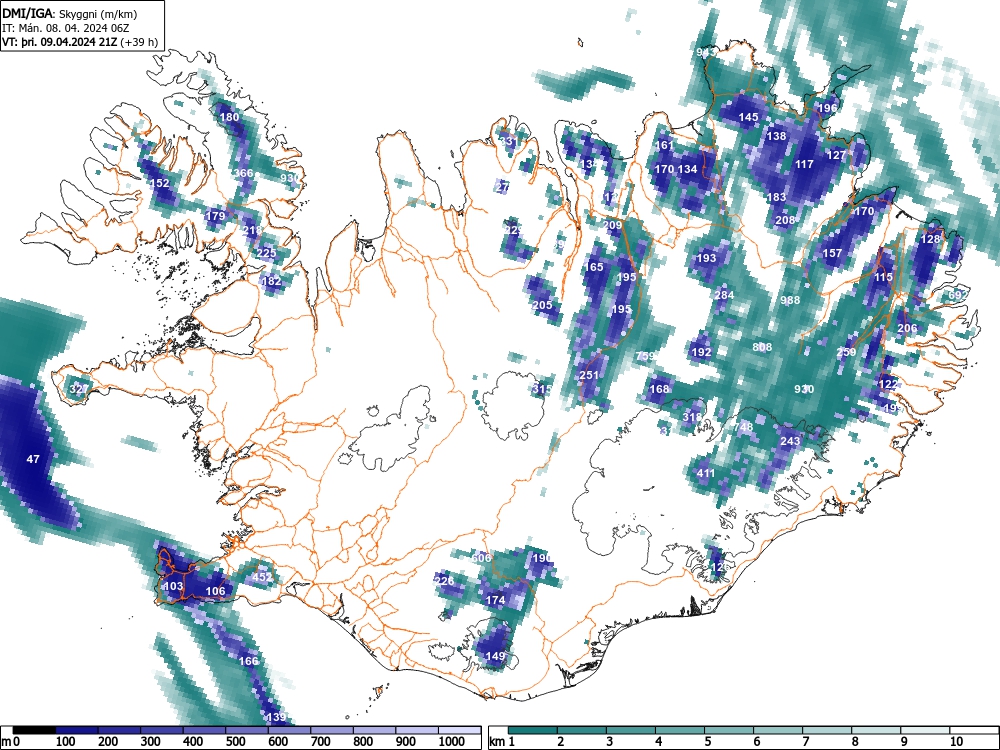This screenshot has width=1000, height=750.
Task: Click the '366' visibility value
Action: click(x=244, y=173)
